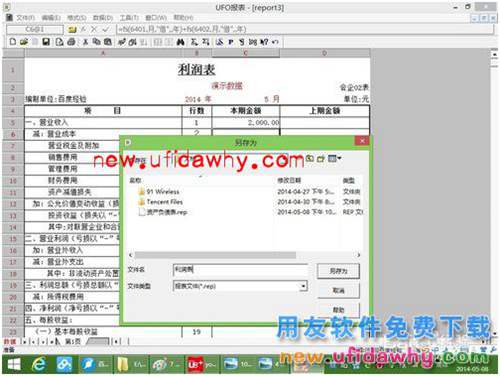The height and width of the screenshot is (376, 500).
Task: Click the P icon in the toolbar
Action: click(x=231, y=42)
